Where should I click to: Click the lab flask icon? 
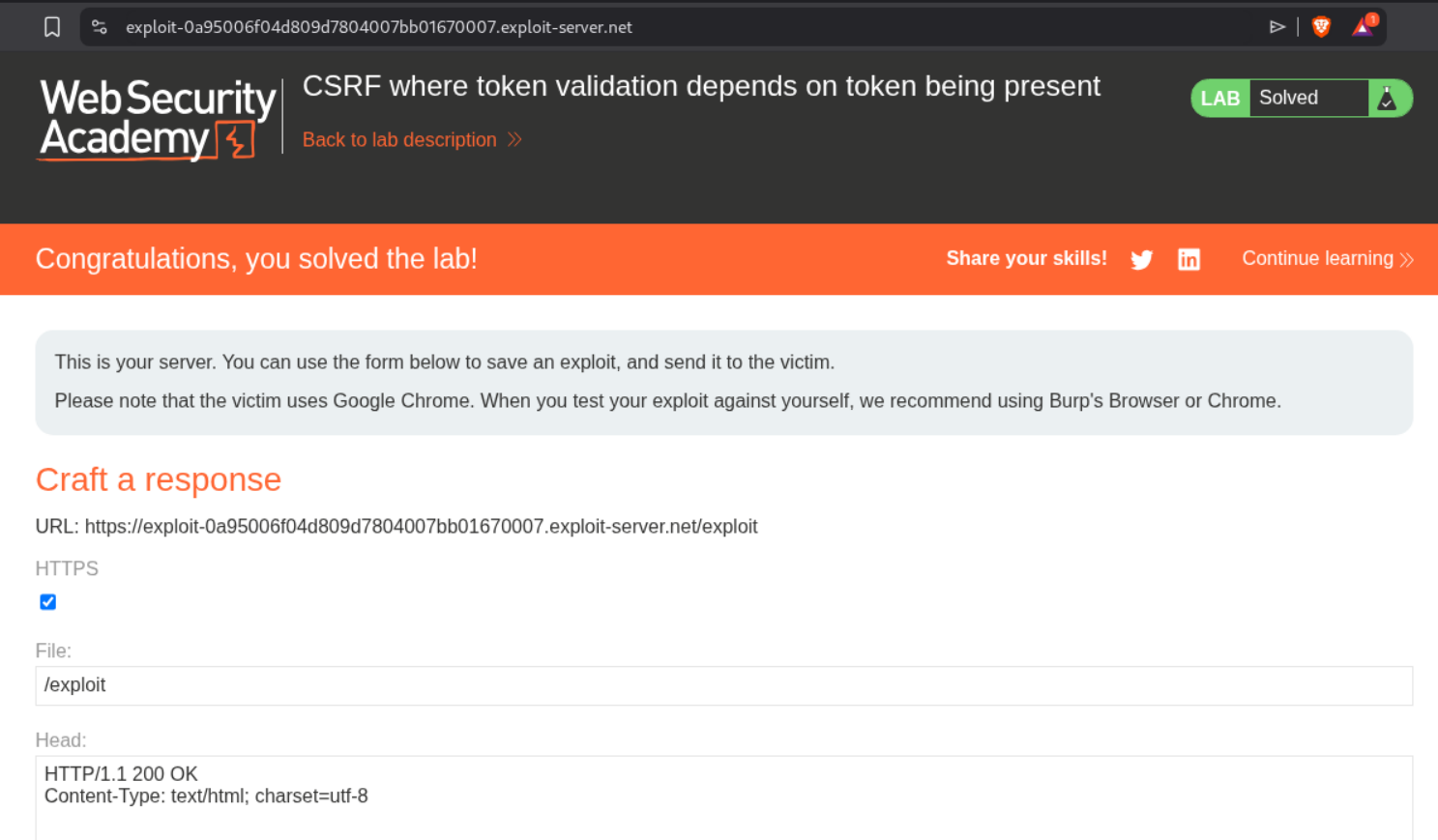(x=1387, y=99)
